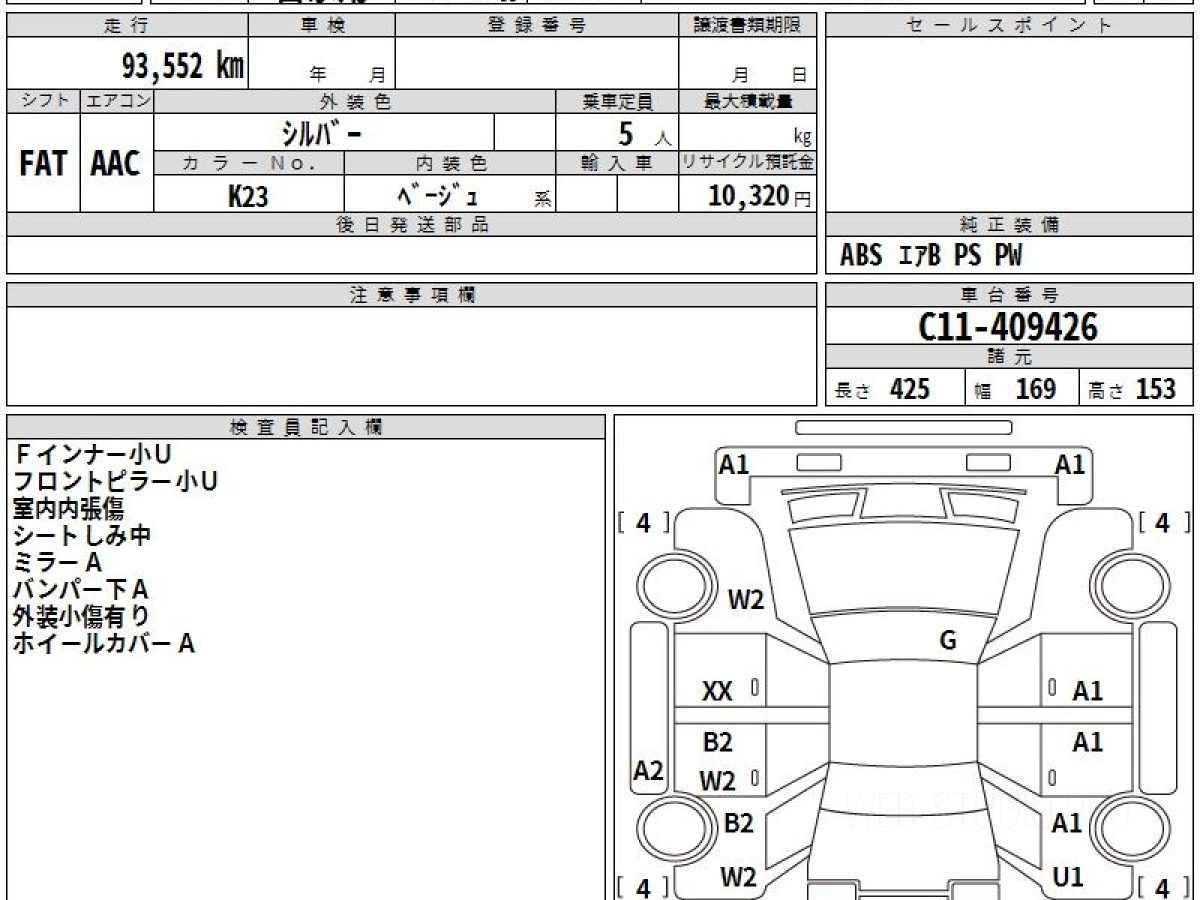
Task: Select the Fインナー小U inspector note
Action: [92, 454]
